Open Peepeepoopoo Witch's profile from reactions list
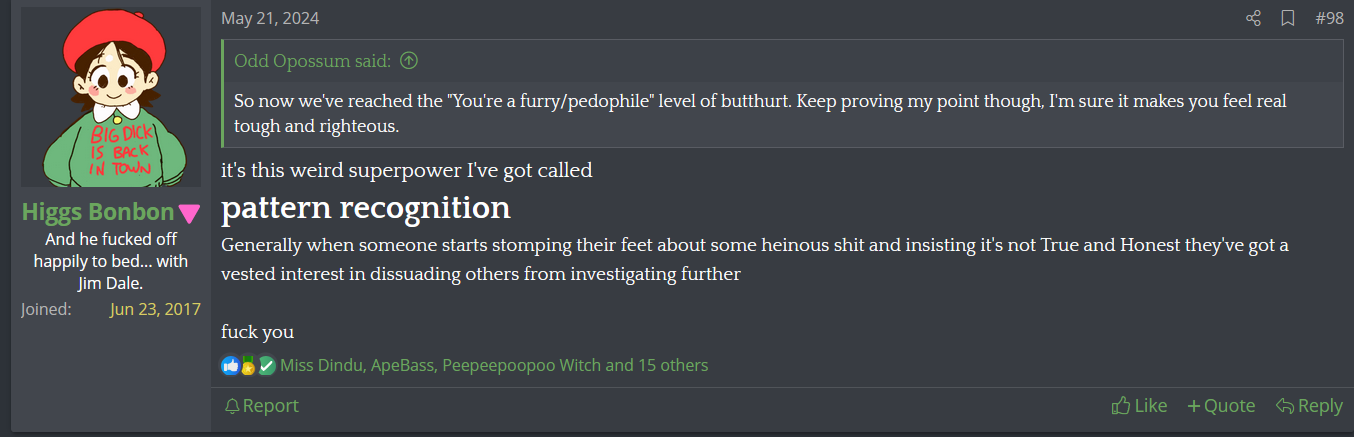 [520, 366]
